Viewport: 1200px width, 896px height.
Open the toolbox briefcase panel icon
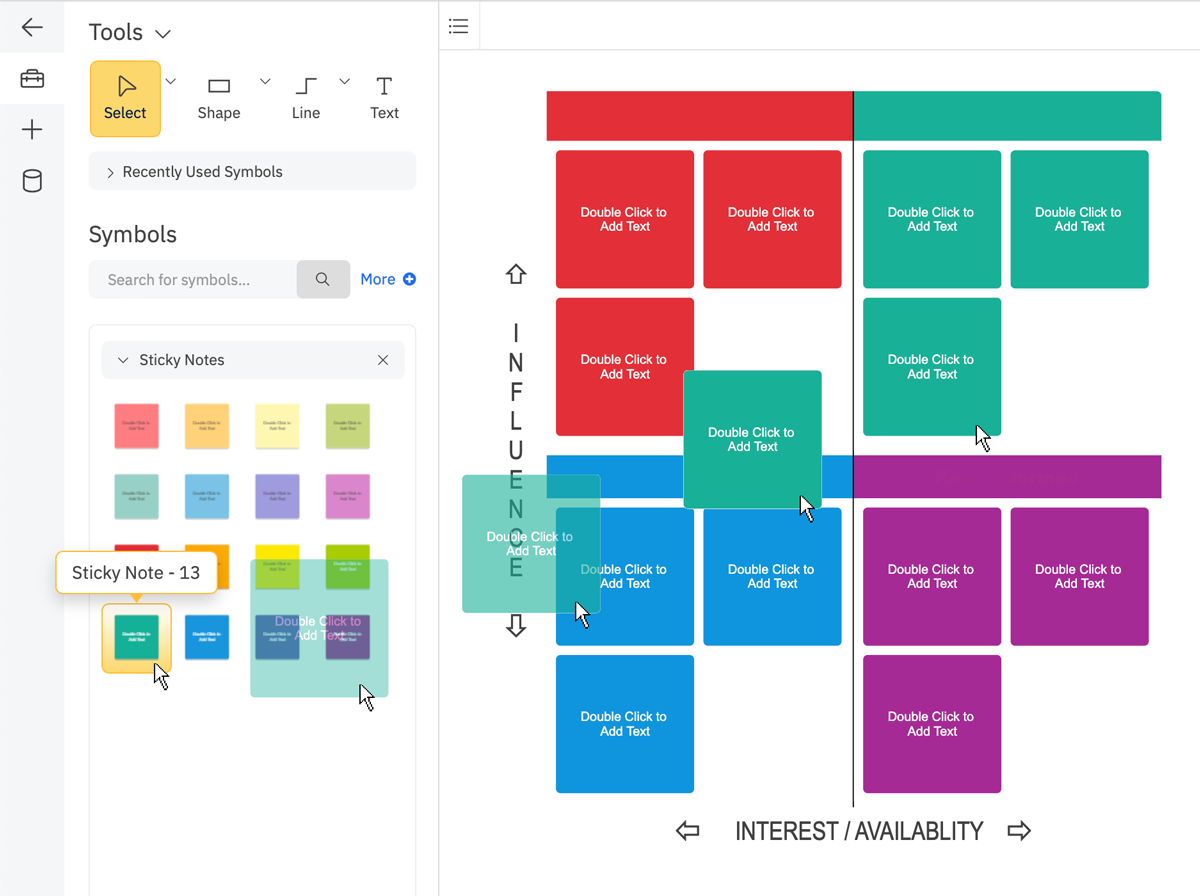point(32,79)
